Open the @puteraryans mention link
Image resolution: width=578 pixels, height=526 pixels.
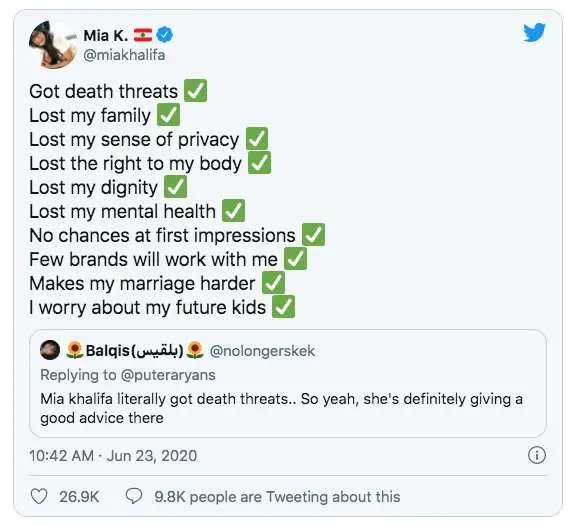tap(168, 375)
